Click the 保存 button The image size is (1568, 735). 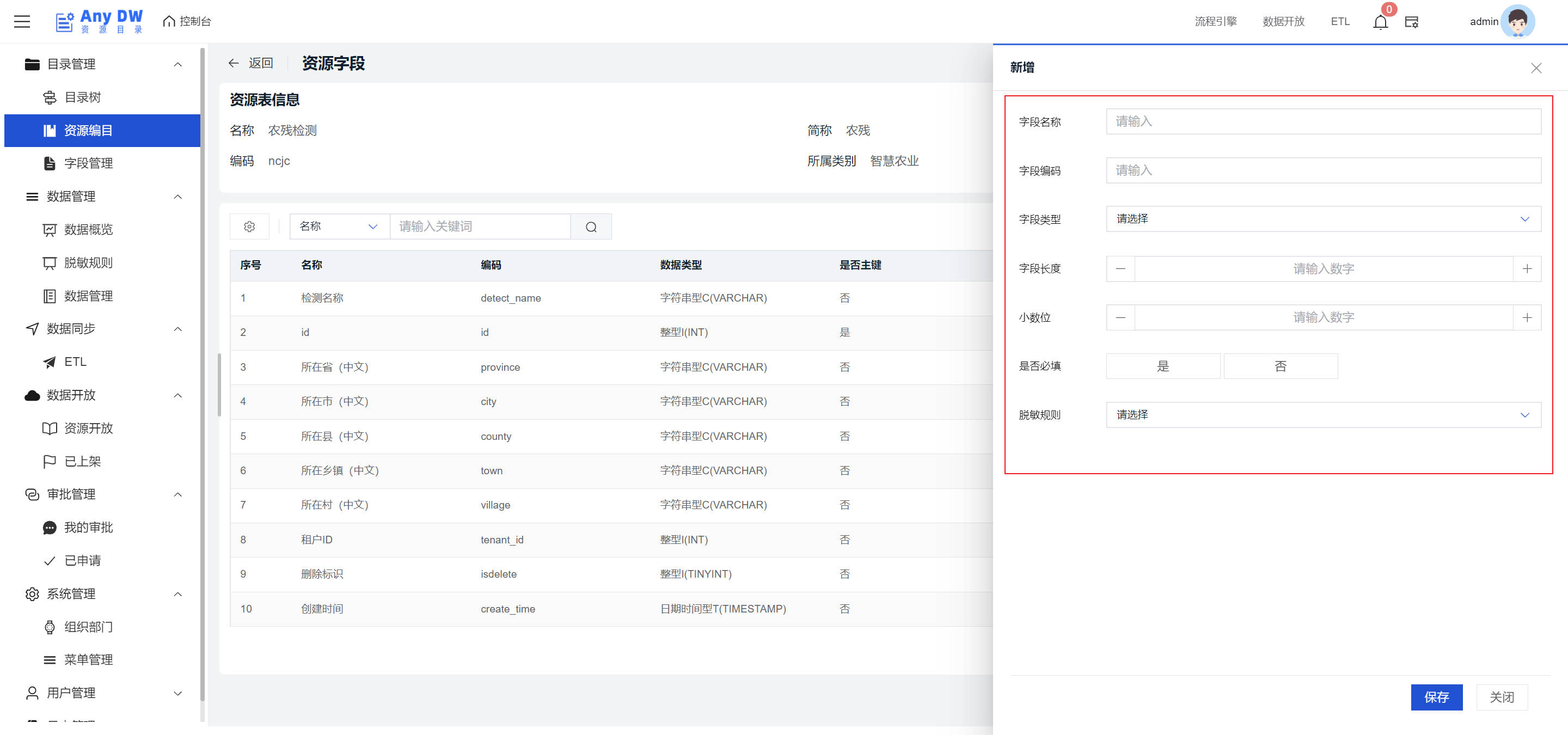pos(1436,697)
